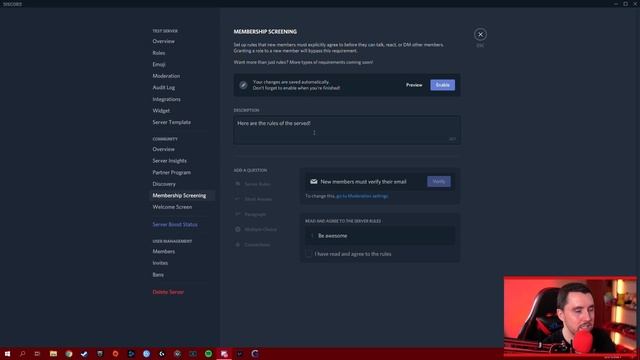640x360 pixels.
Task: Open Welcome Screen settings
Action: [172, 207]
